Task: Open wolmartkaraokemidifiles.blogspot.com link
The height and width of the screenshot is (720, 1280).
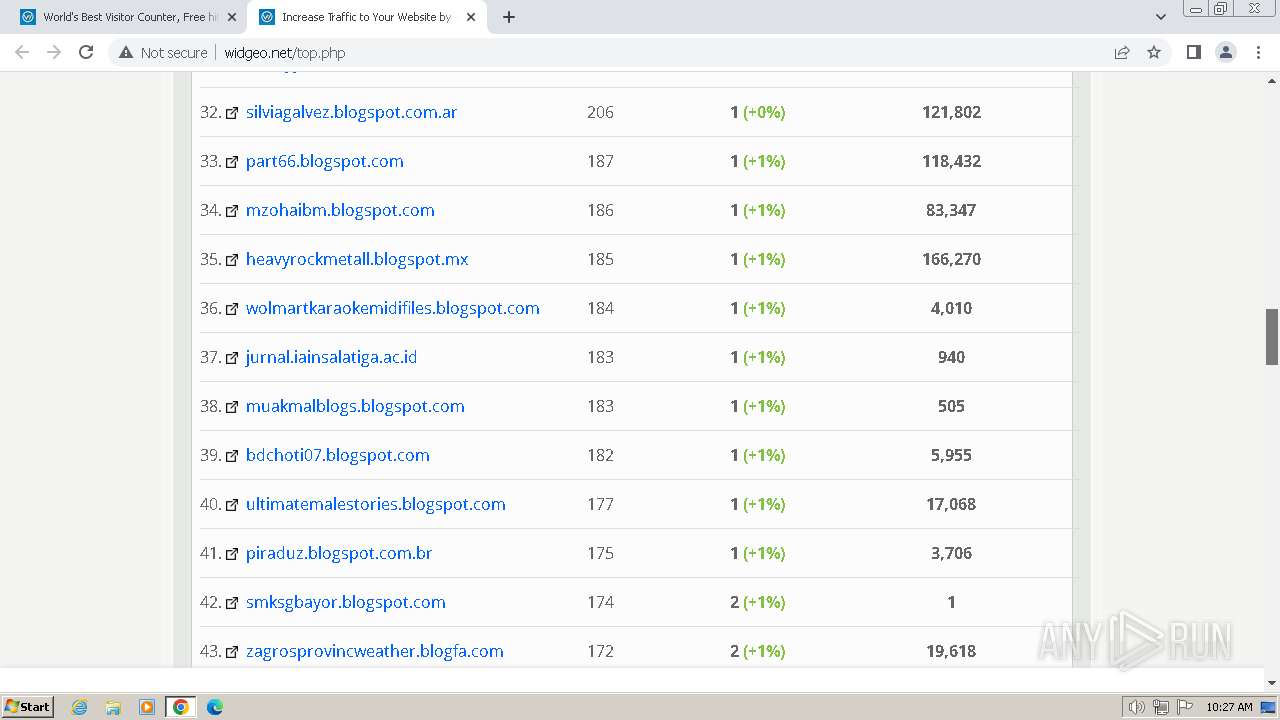Action: 393,308
